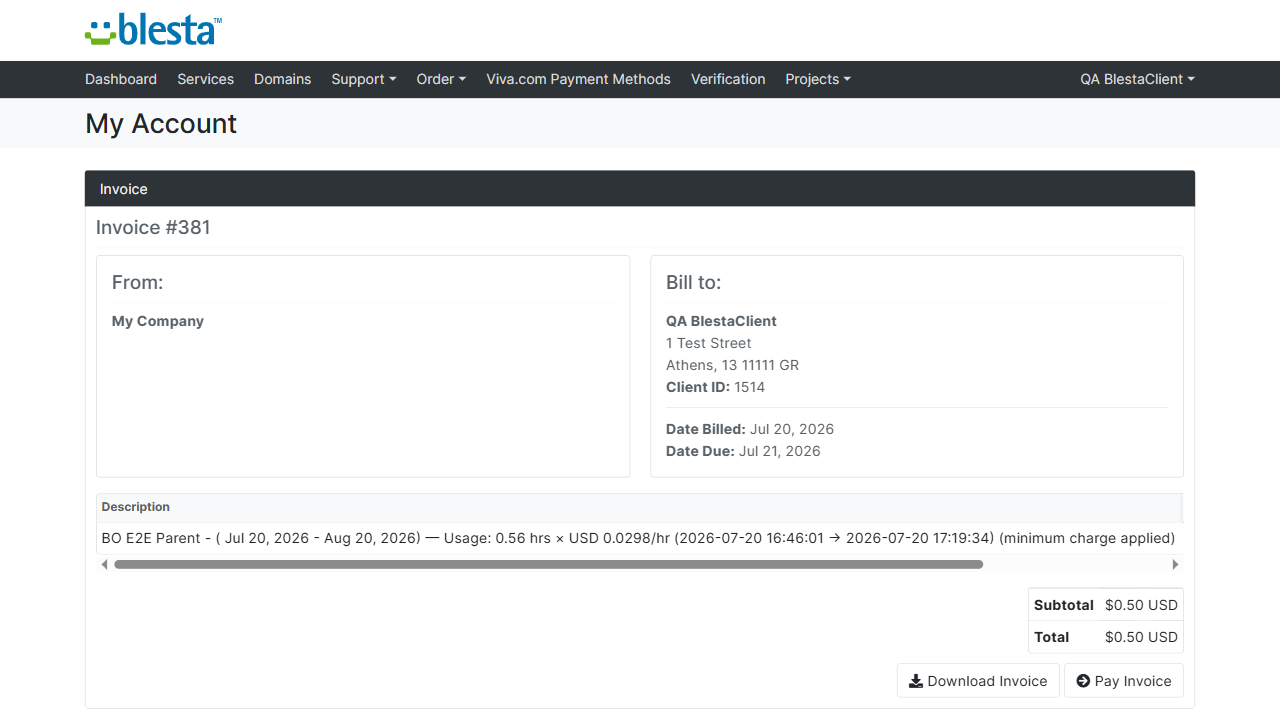Open Viva.com Payment Methods
Image resolution: width=1280 pixels, height=720 pixels.
click(578, 79)
